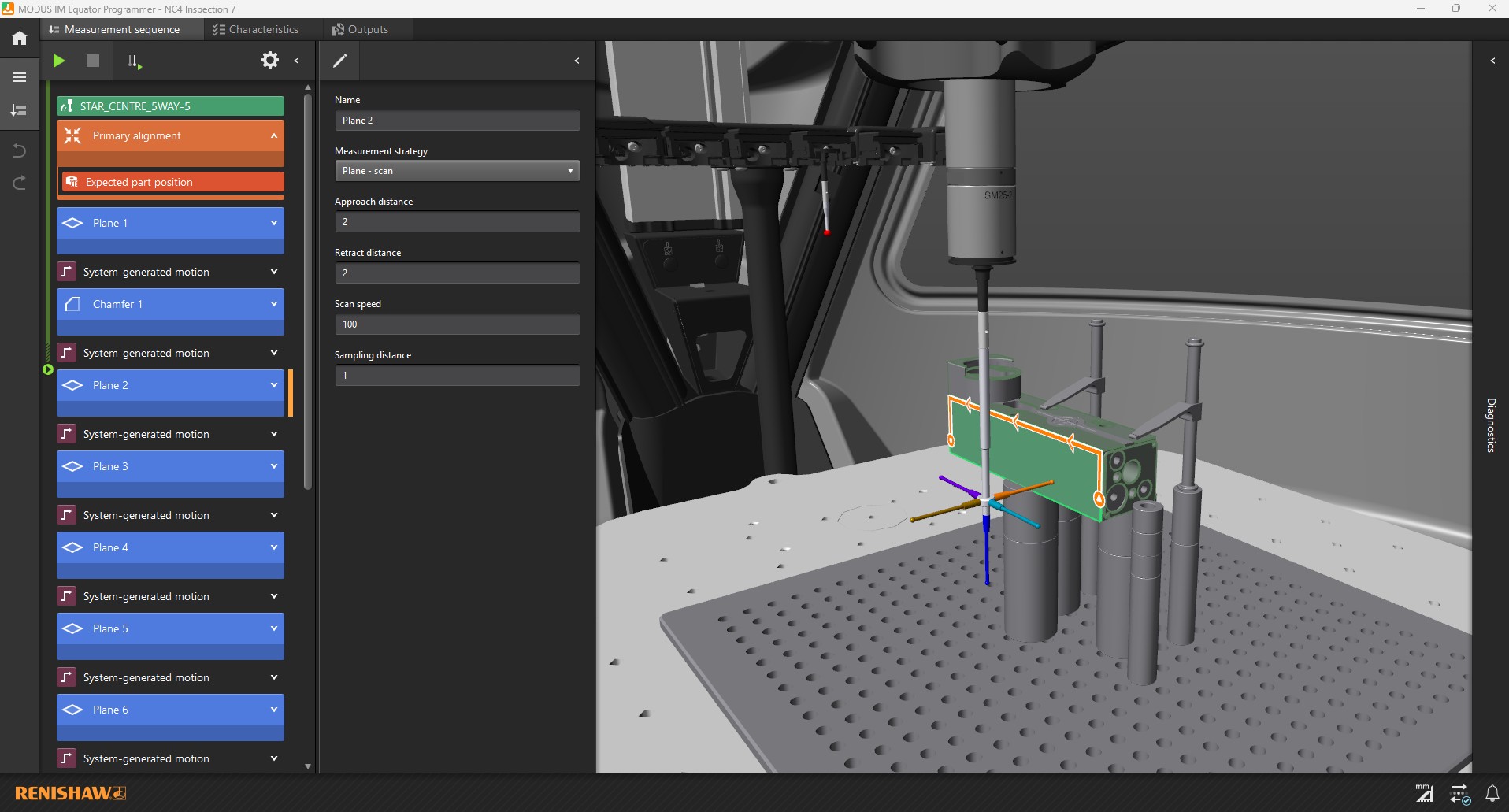This screenshot has width=1509, height=812.
Task: Switch to the Characteristics tab
Action: [x=256, y=29]
